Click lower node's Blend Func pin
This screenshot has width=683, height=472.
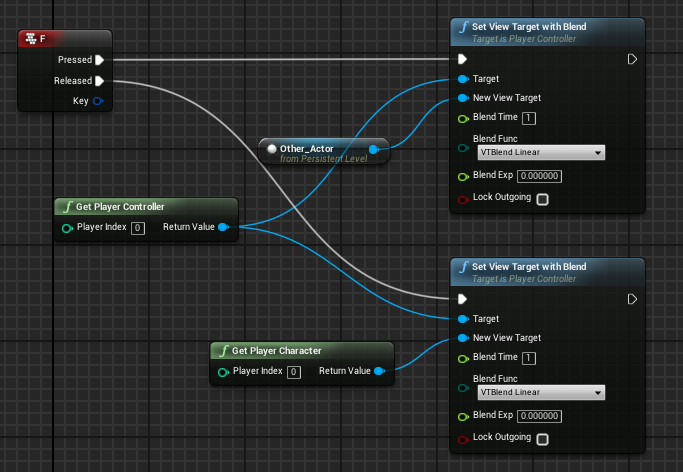[x=463, y=388]
